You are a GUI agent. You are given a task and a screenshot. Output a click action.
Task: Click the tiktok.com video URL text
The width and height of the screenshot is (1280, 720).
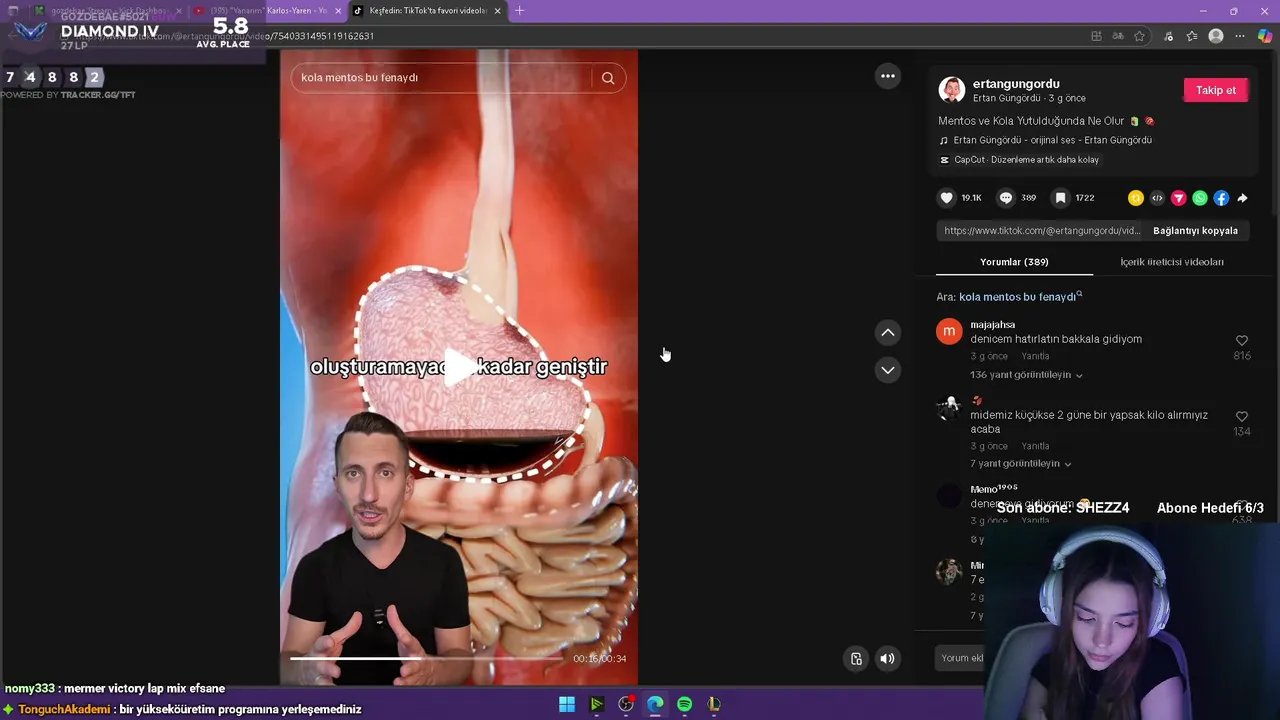[x=1041, y=231]
